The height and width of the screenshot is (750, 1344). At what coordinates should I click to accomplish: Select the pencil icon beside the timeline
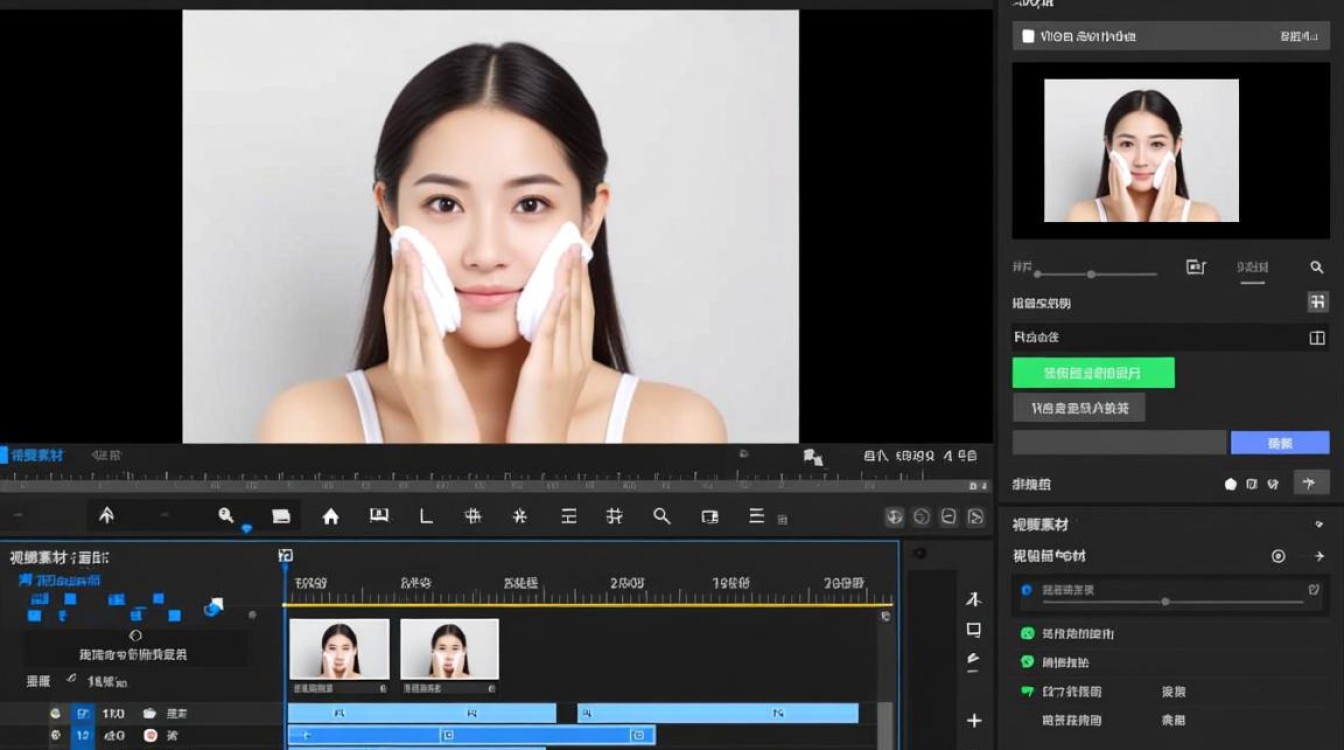pos(973,660)
